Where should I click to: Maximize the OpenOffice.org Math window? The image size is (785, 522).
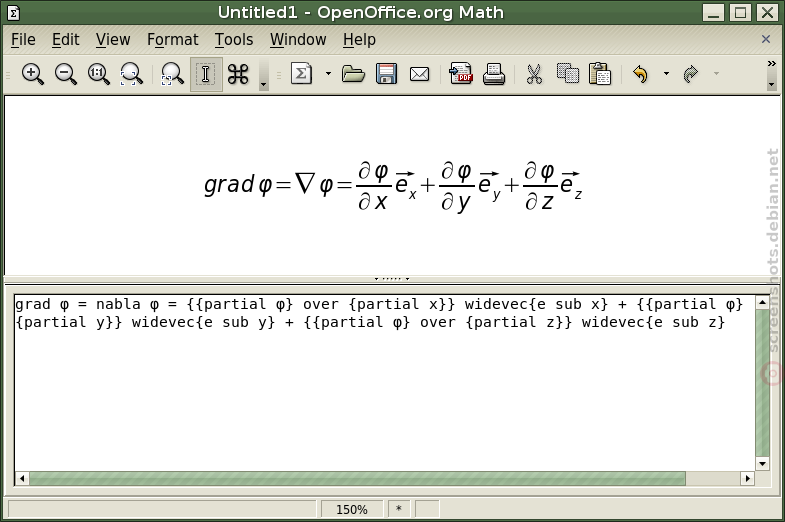coord(740,12)
